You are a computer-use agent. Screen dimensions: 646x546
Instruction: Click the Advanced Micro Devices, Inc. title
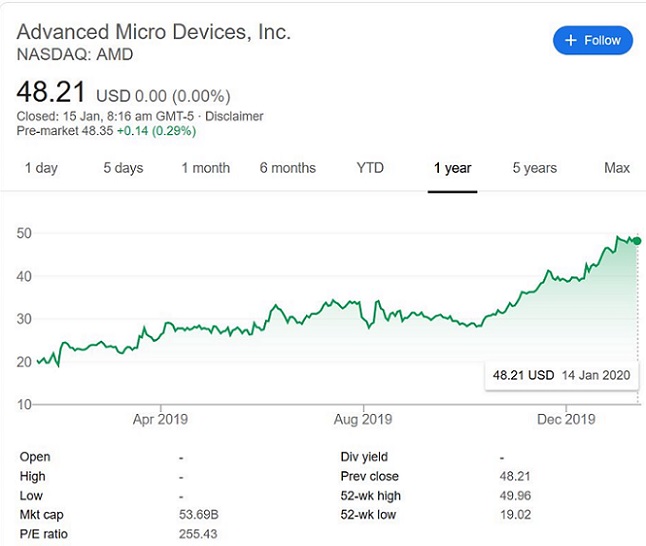pyautogui.click(x=154, y=31)
